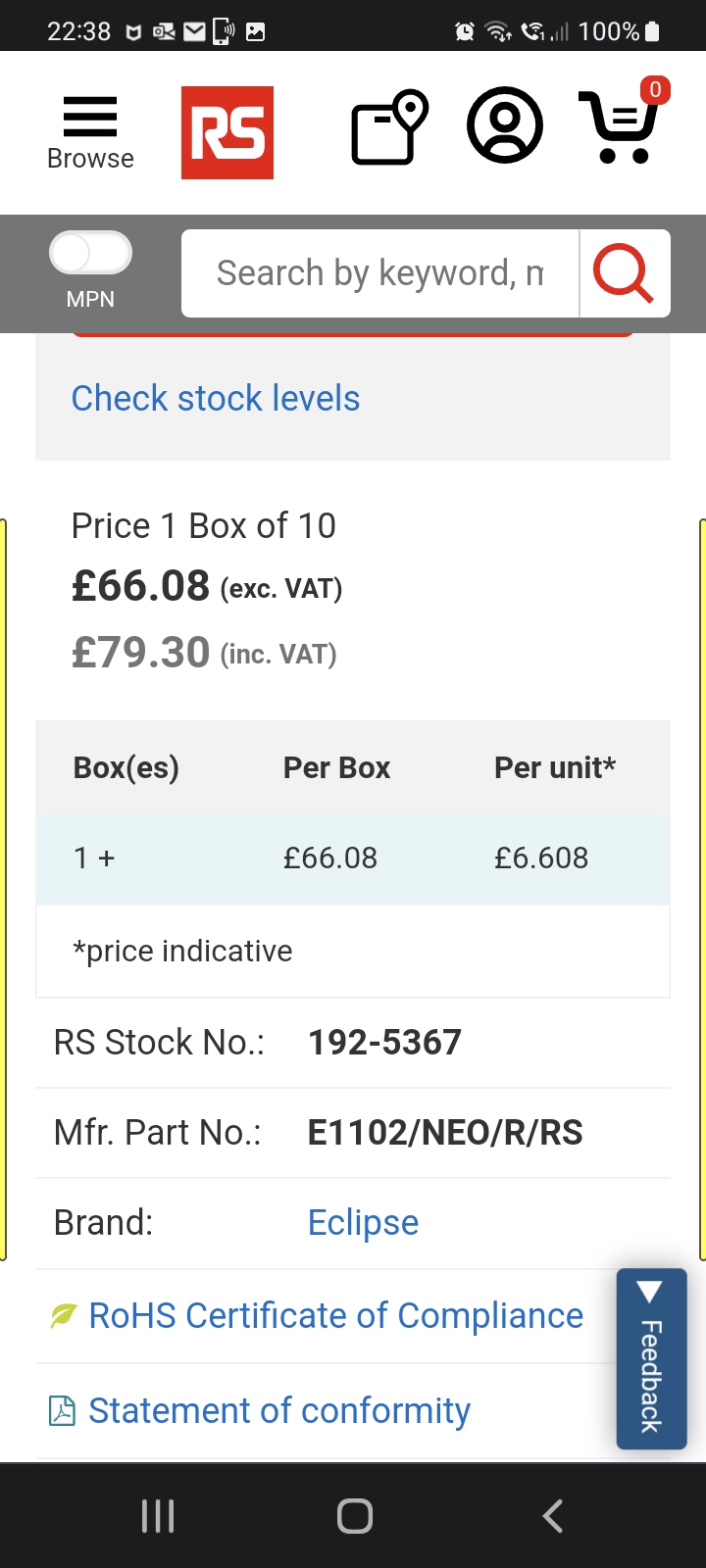The height and width of the screenshot is (1568, 706).
Task: Tap the Android back navigation button
Action: click(x=553, y=1516)
